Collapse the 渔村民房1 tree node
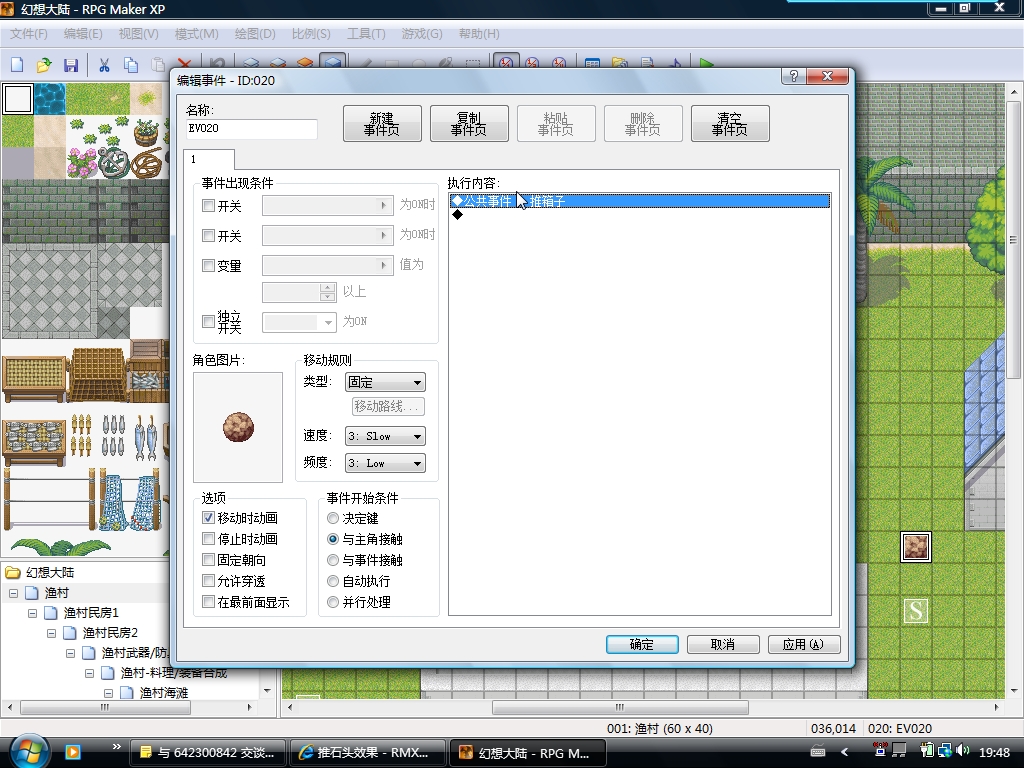Screen dimensions: 1024x768 click(x=32, y=613)
